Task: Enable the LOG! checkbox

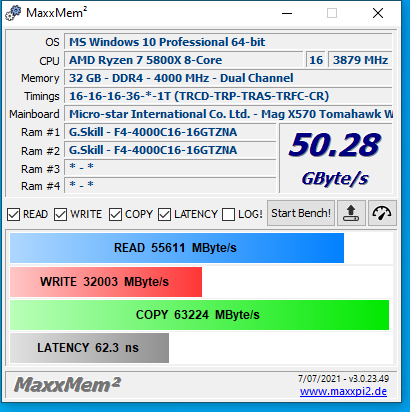Action: pos(228,214)
